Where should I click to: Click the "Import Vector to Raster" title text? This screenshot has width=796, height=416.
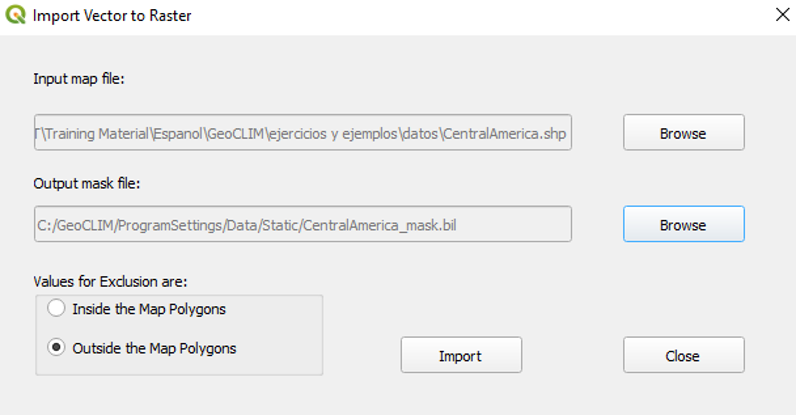click(112, 16)
